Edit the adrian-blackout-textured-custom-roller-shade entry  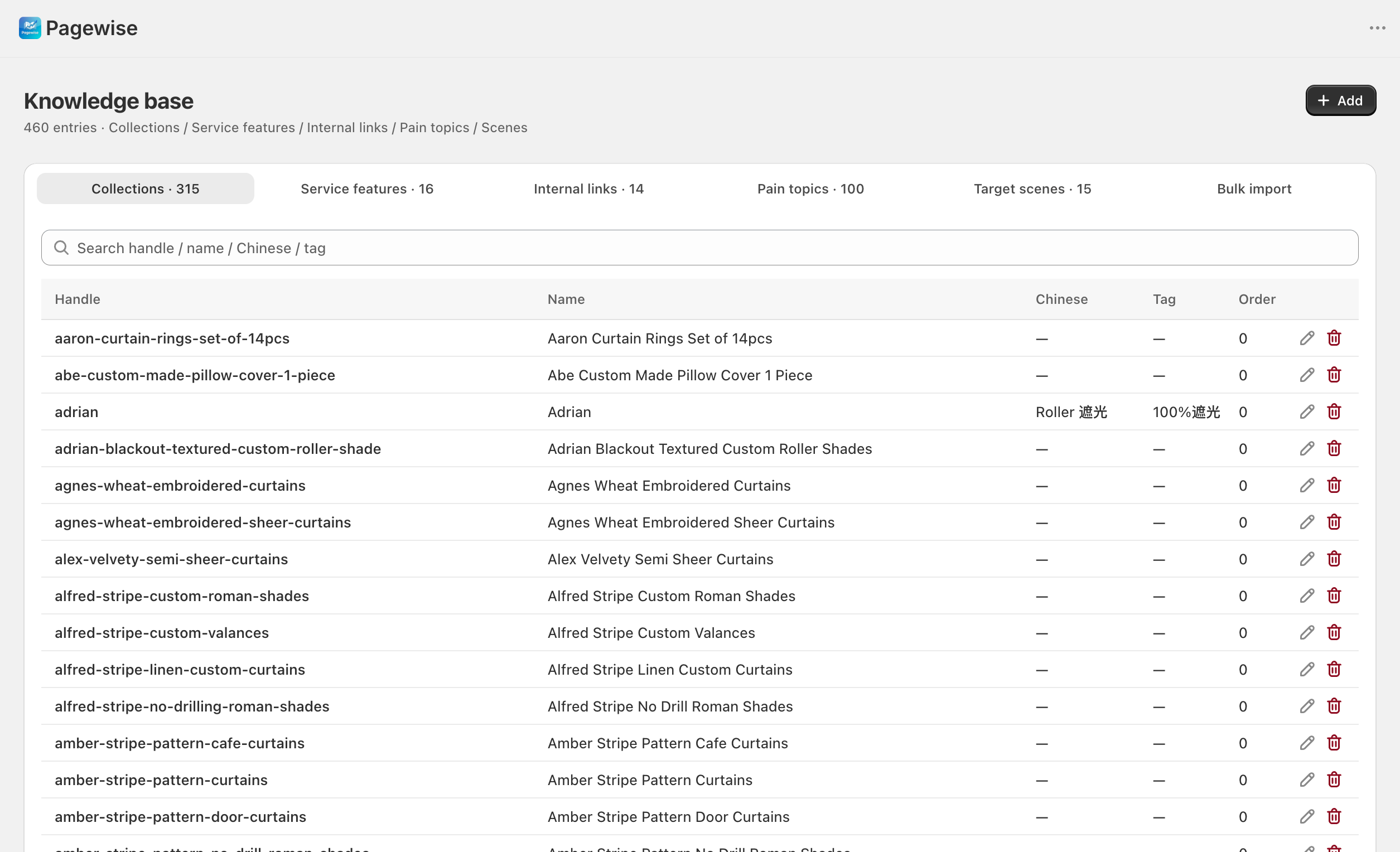(1307, 449)
